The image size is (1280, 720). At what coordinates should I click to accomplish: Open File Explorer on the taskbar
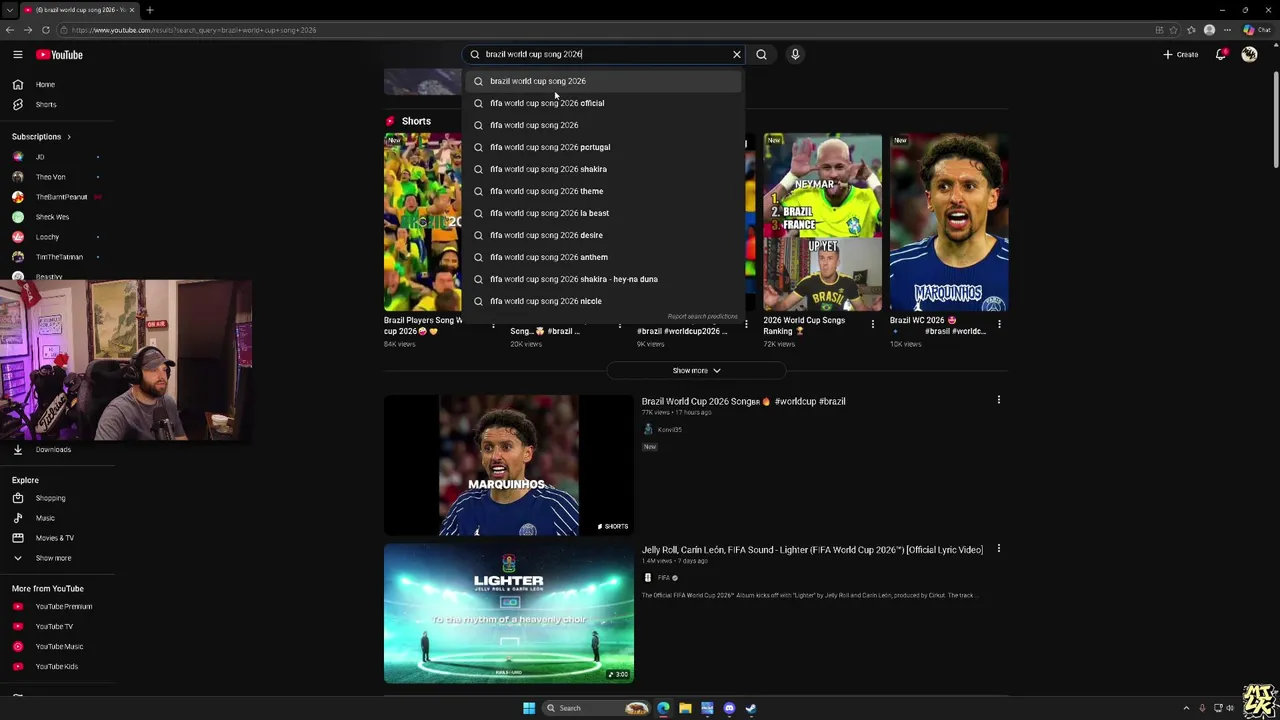coord(685,708)
